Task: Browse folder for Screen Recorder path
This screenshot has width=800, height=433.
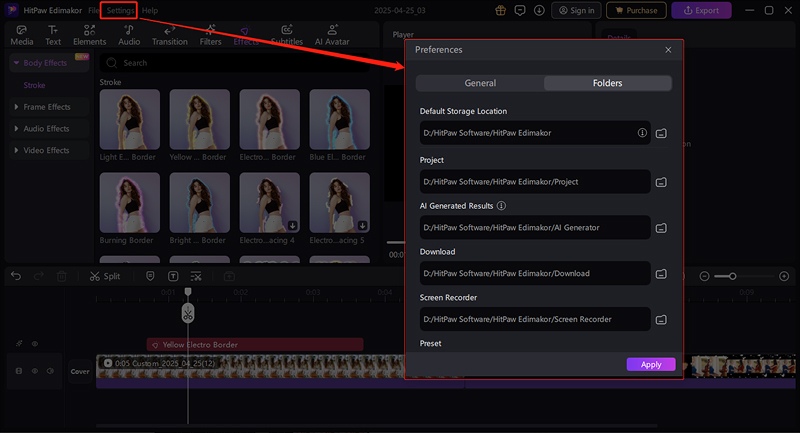Action: pyautogui.click(x=661, y=320)
